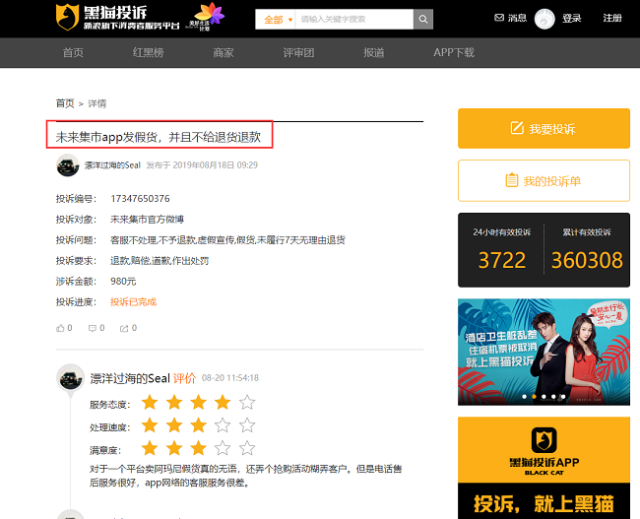Select the APP下载 menu item

click(x=453, y=53)
